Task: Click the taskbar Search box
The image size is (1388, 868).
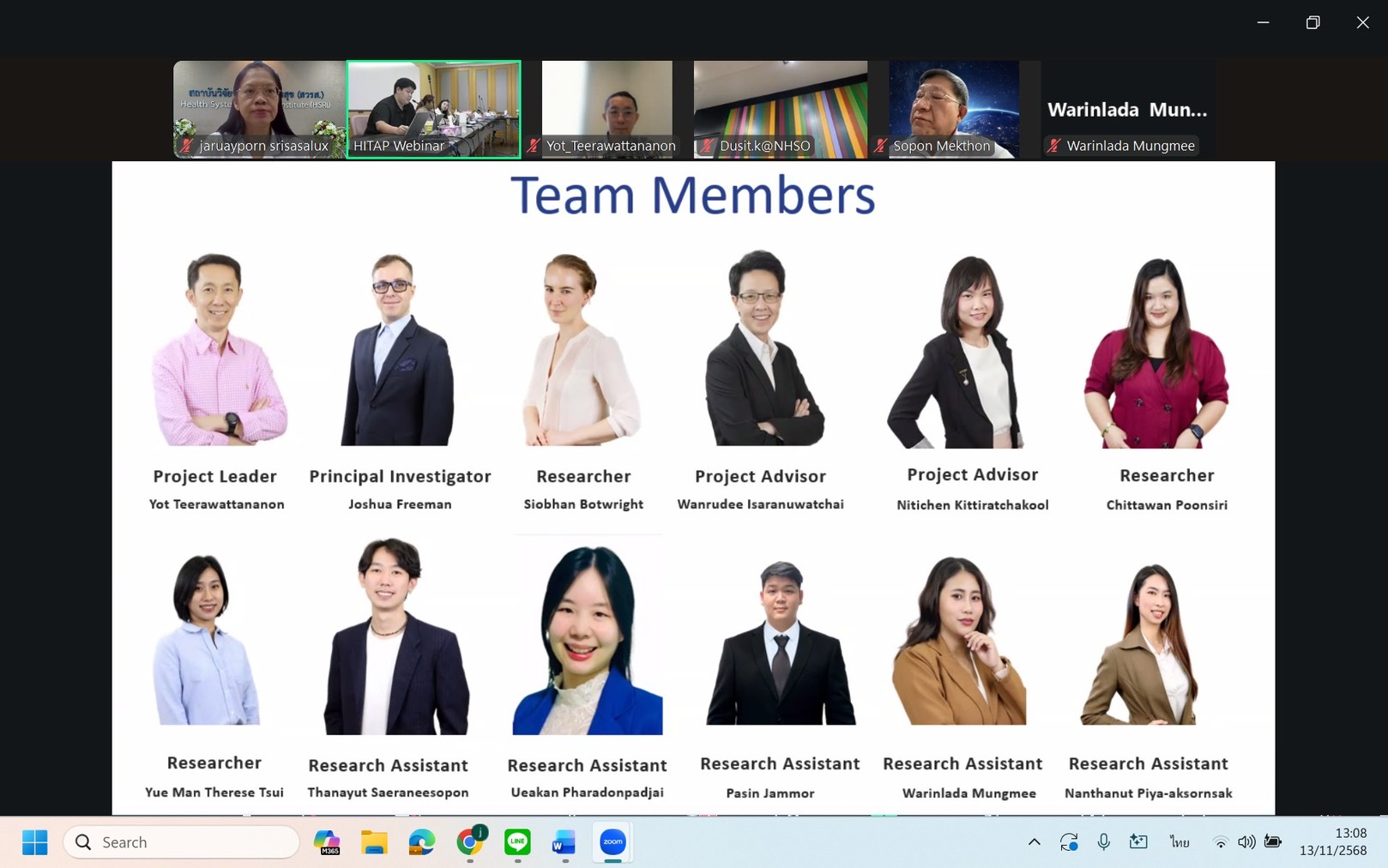Action: [x=182, y=842]
